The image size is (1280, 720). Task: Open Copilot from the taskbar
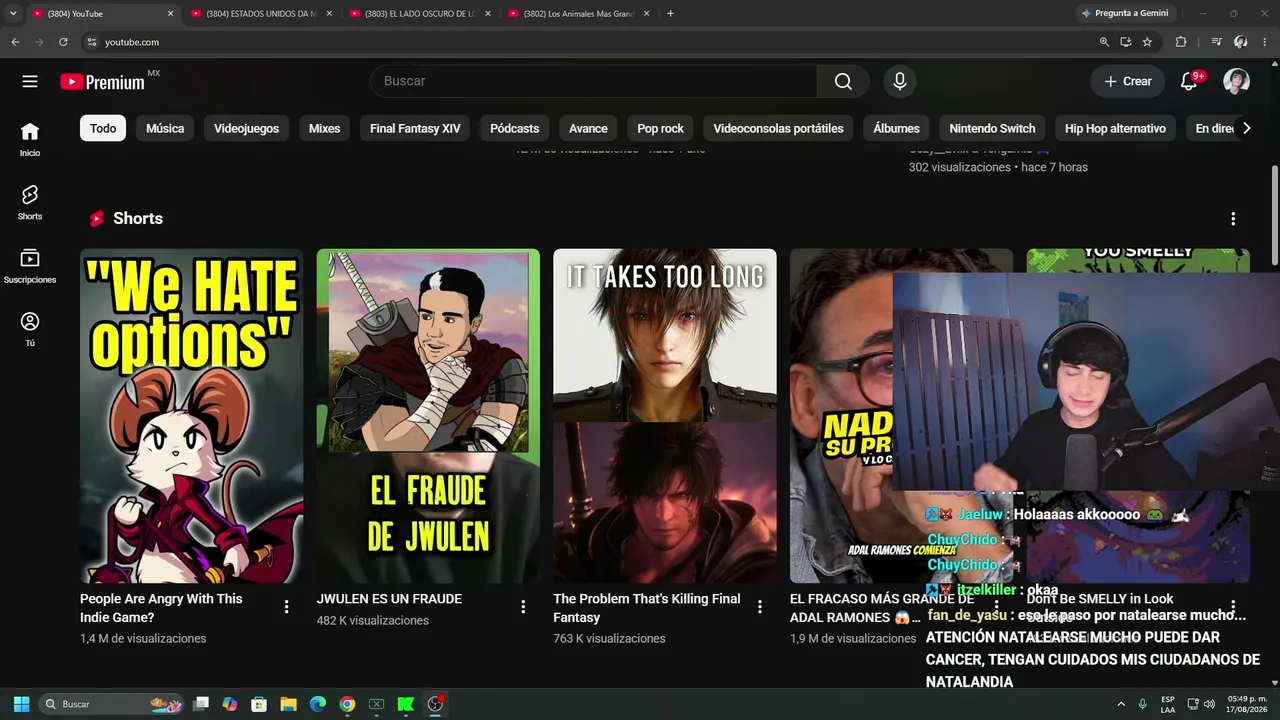[x=230, y=704]
